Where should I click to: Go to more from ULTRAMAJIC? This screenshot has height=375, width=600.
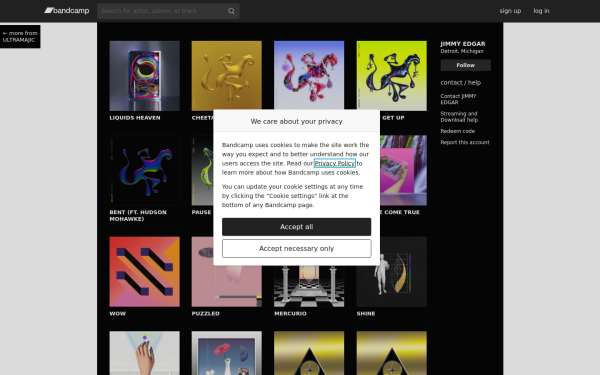(x=20, y=36)
